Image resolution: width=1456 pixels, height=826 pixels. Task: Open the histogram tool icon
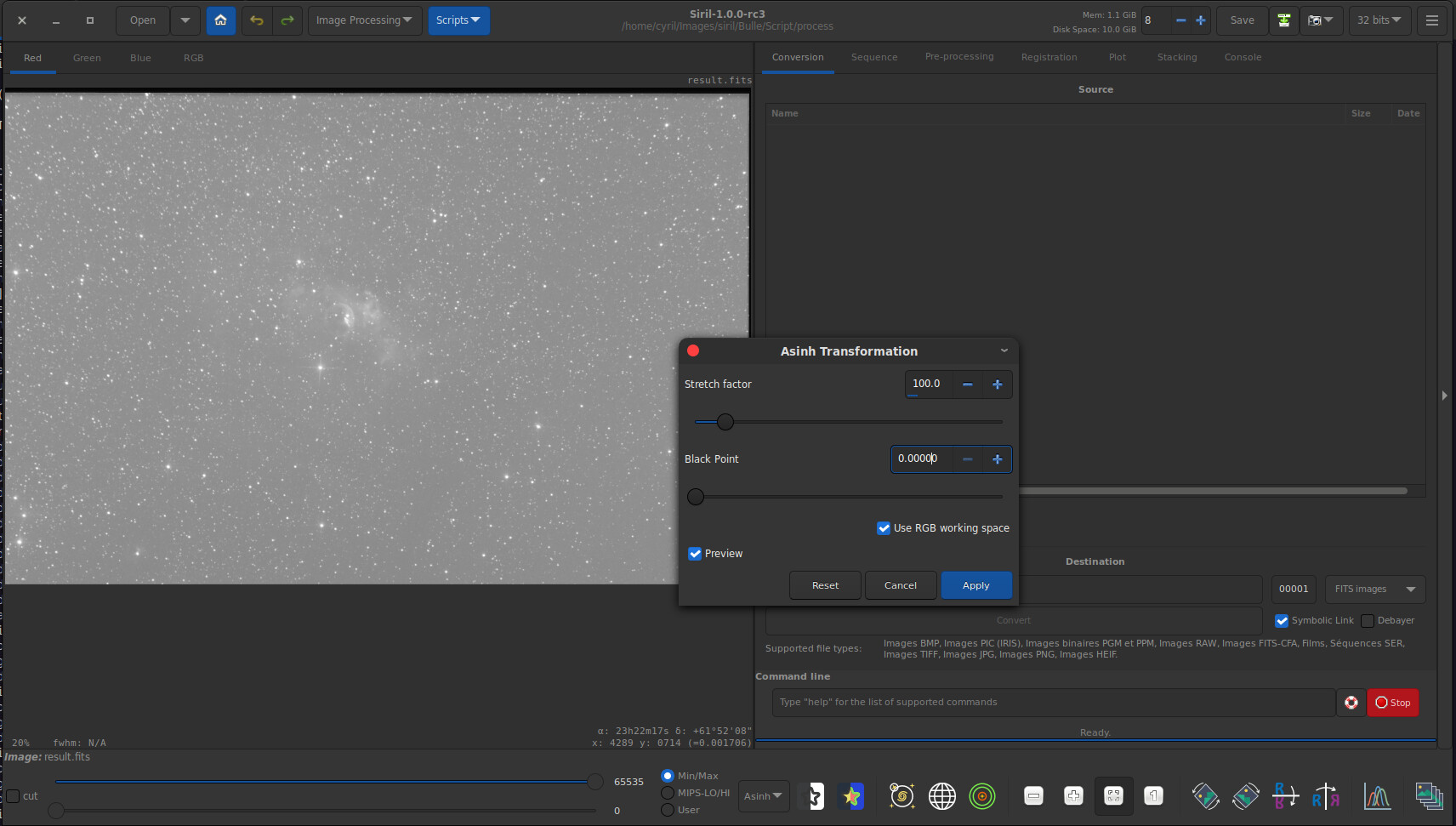click(x=1376, y=796)
